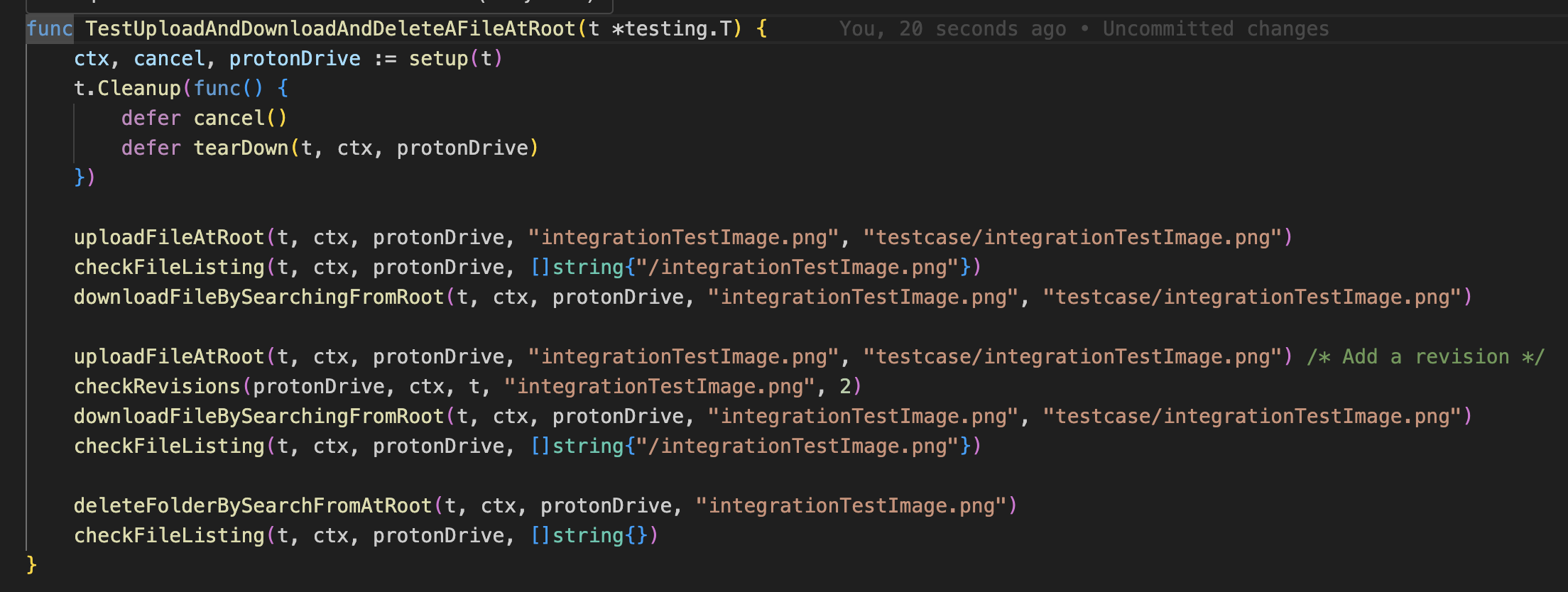
Task: Click the 'Add a revision' comment
Action: coord(1425,357)
